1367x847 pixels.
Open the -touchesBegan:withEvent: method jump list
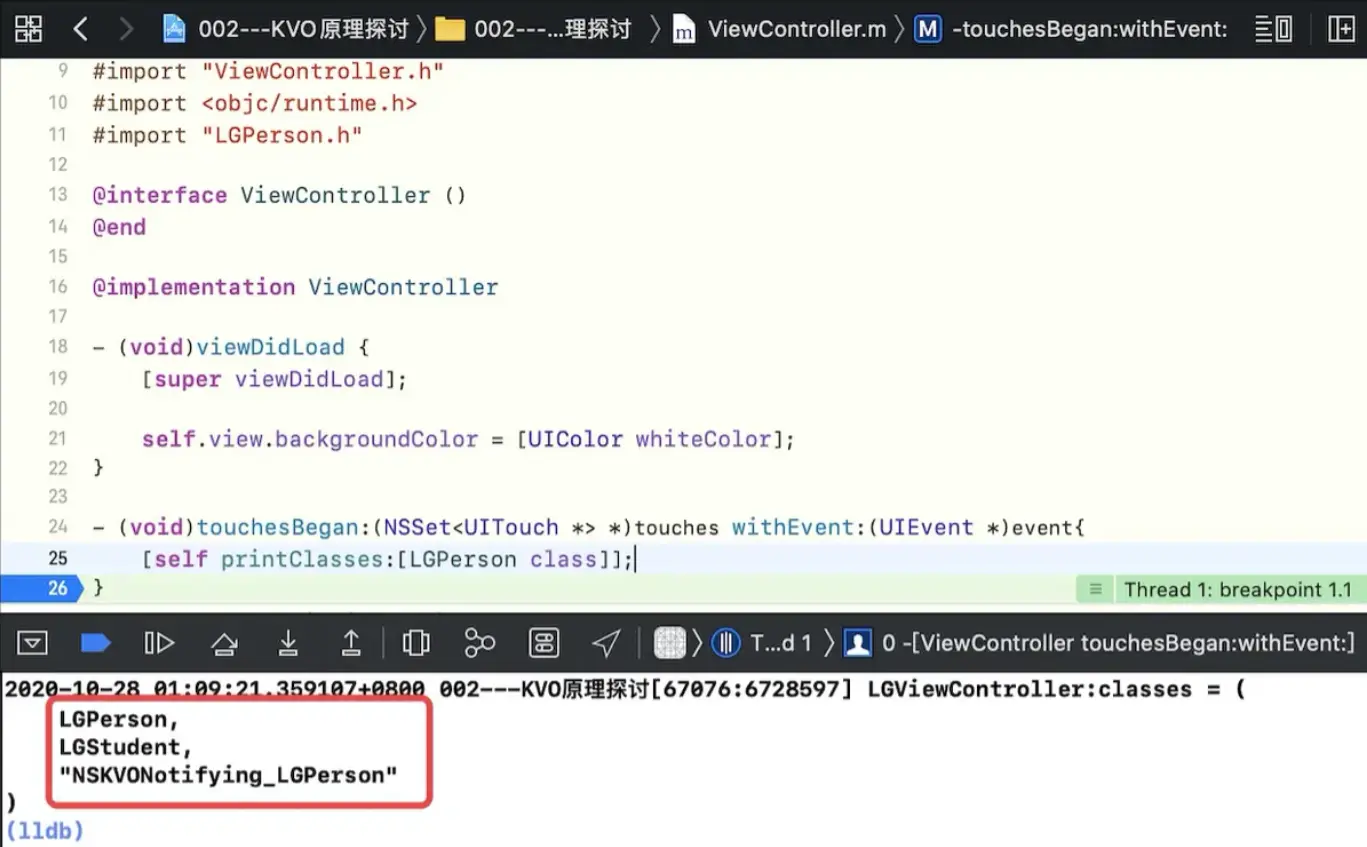pyautogui.click(x=1071, y=29)
